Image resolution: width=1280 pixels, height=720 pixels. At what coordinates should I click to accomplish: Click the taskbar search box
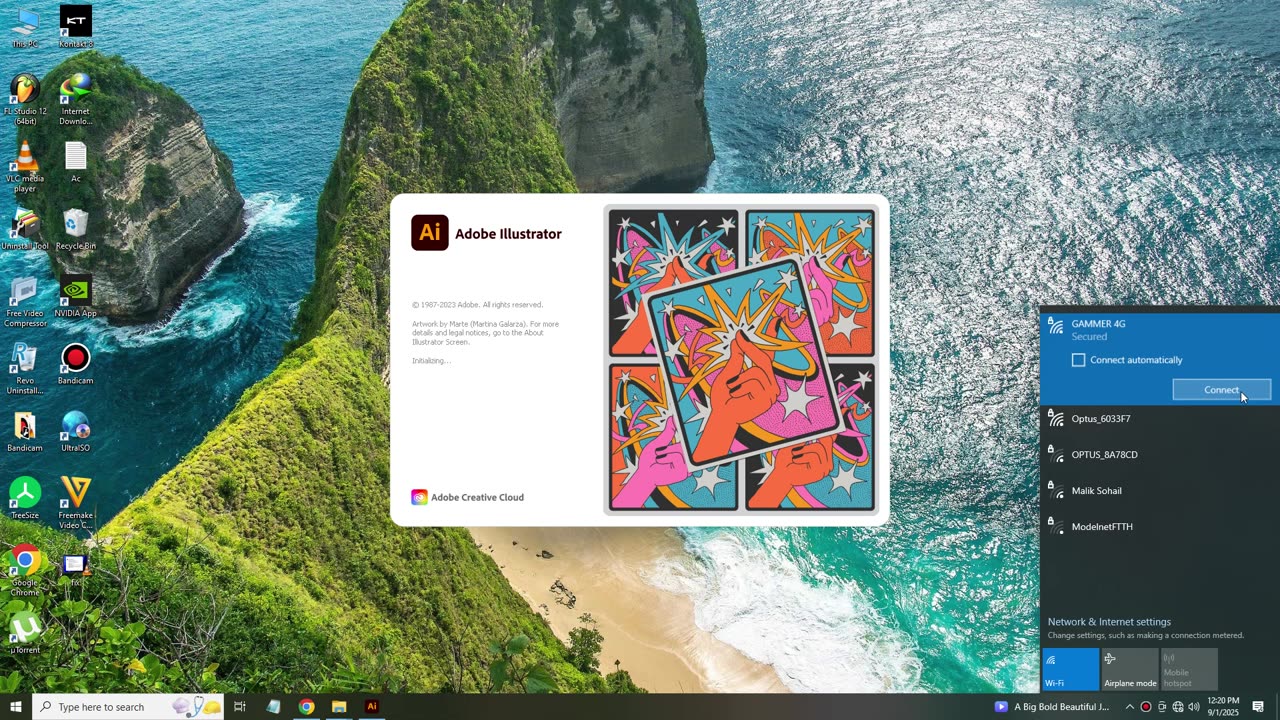(128, 707)
